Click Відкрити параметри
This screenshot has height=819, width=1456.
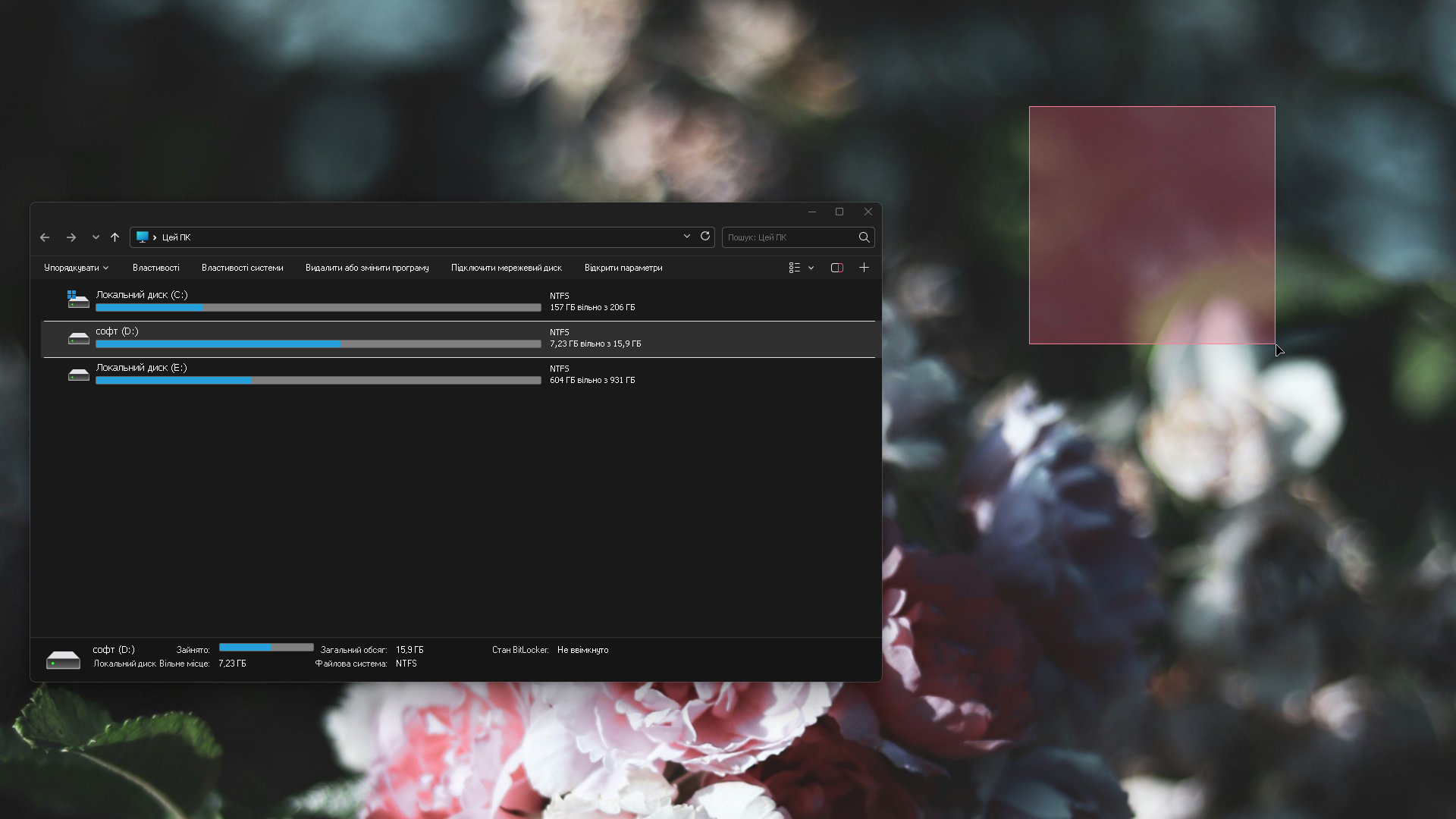(x=623, y=268)
